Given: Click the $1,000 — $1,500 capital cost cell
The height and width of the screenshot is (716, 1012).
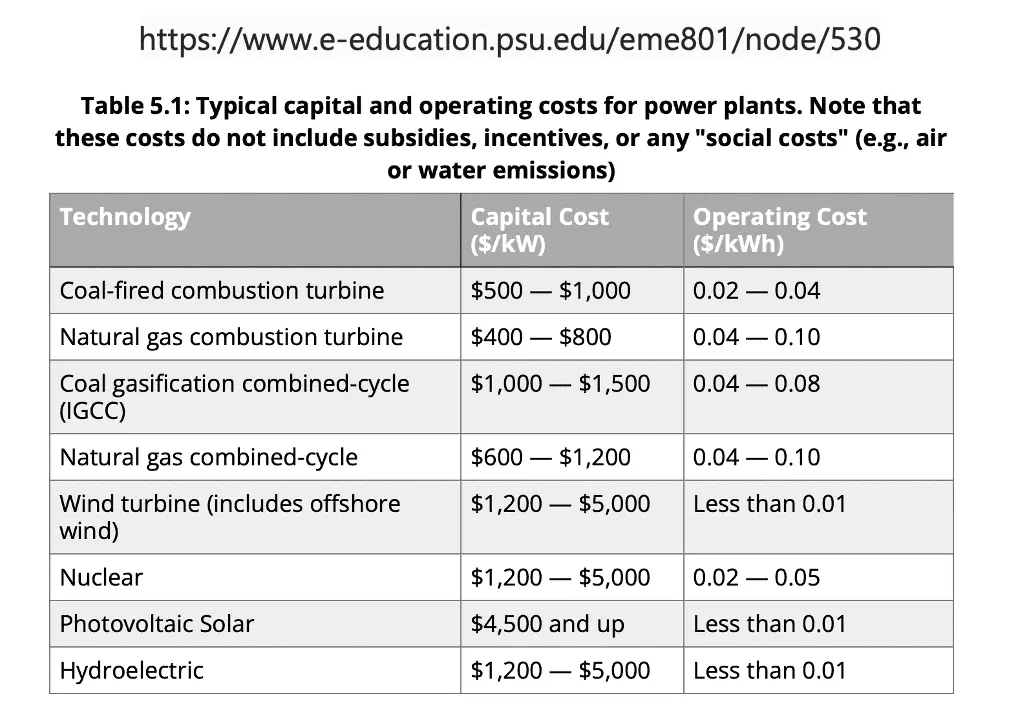Looking at the screenshot, I should [x=560, y=384].
